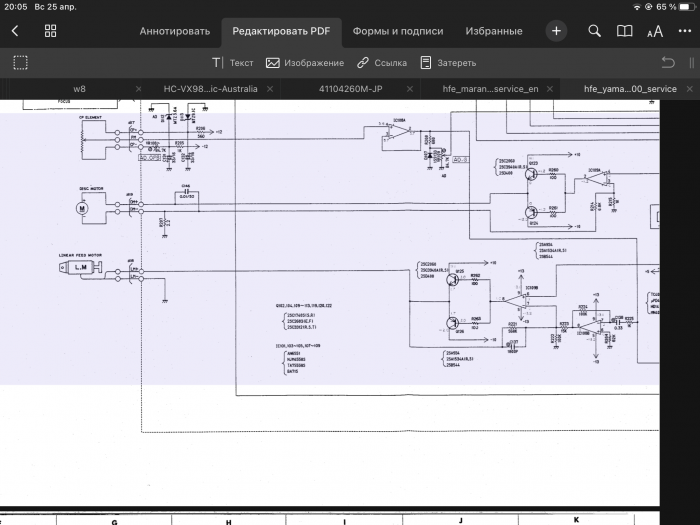The image size is (700, 525).
Task: Open the more options ellipsis menu
Action: pos(684,31)
